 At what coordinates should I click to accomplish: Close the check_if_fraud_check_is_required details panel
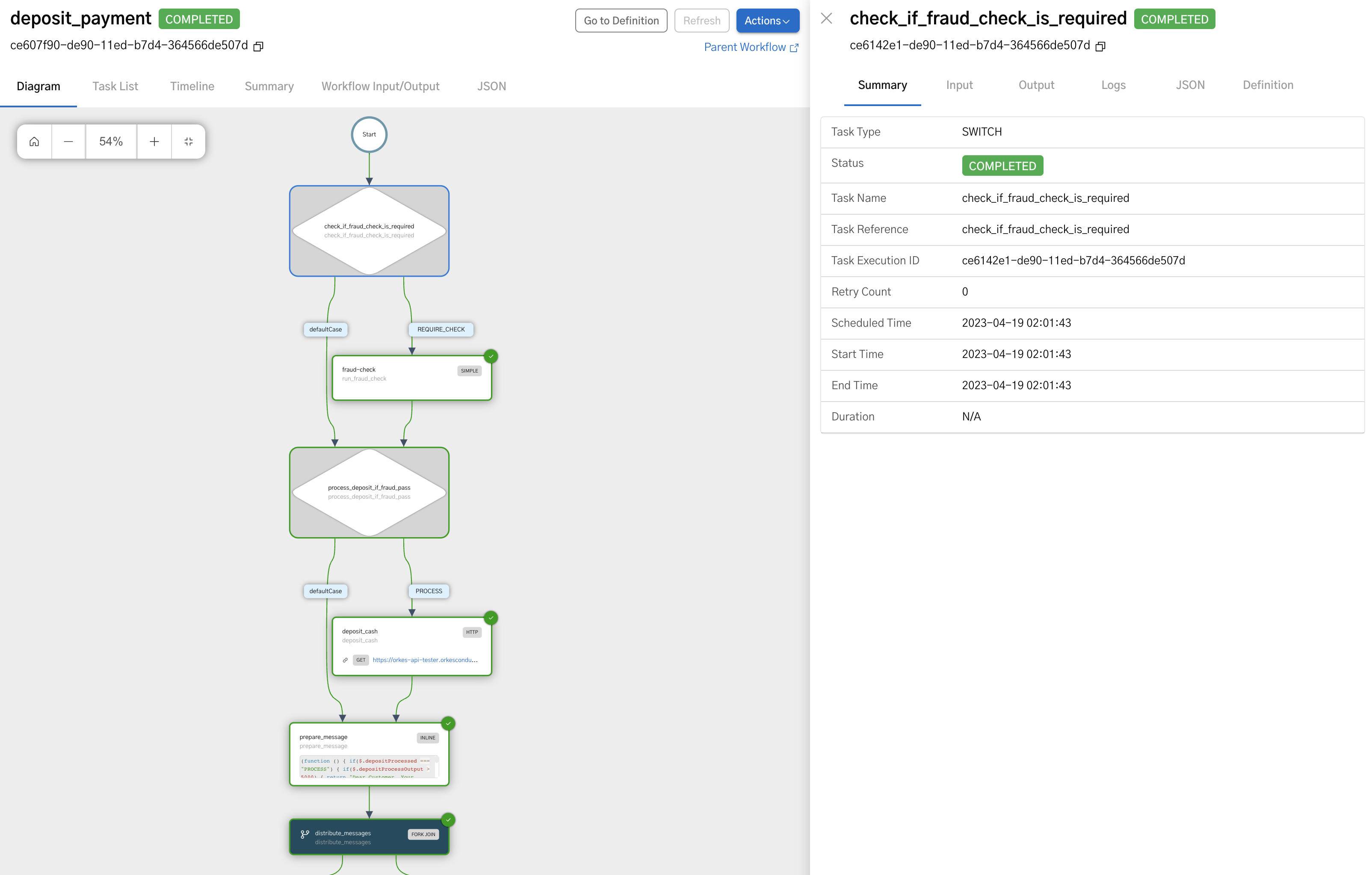(x=827, y=18)
